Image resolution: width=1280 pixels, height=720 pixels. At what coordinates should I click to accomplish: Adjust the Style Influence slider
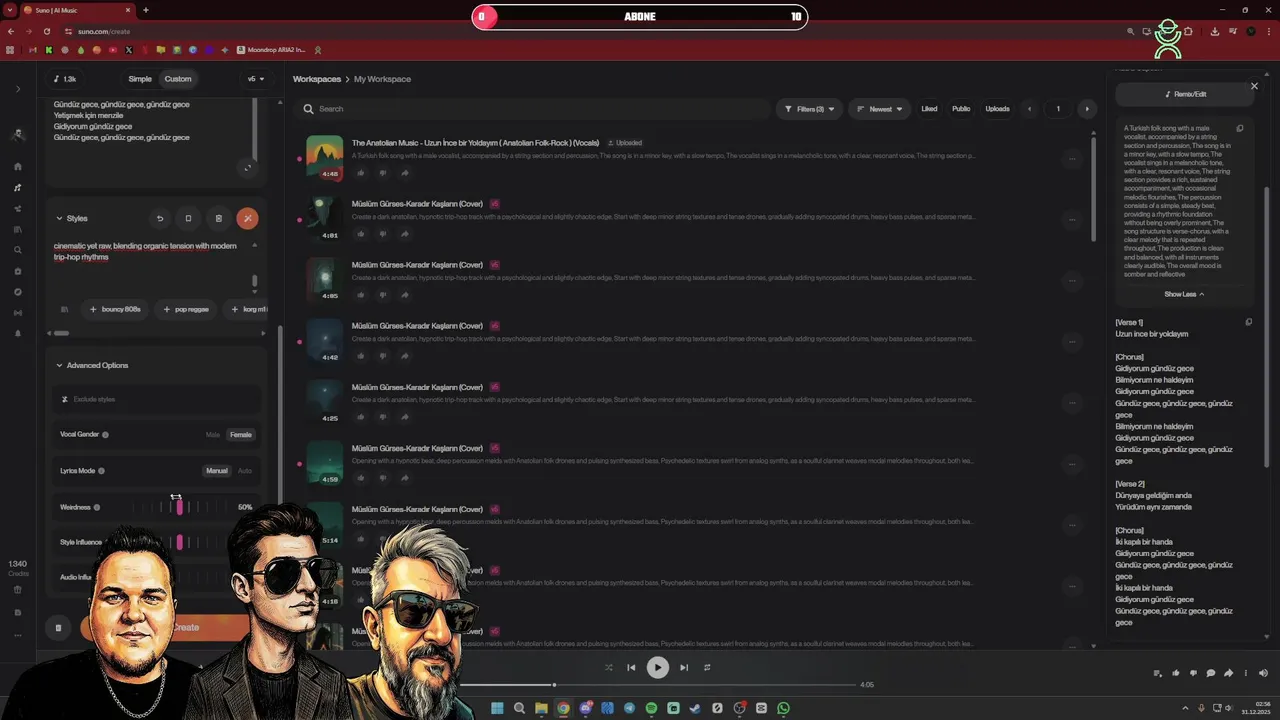179,542
